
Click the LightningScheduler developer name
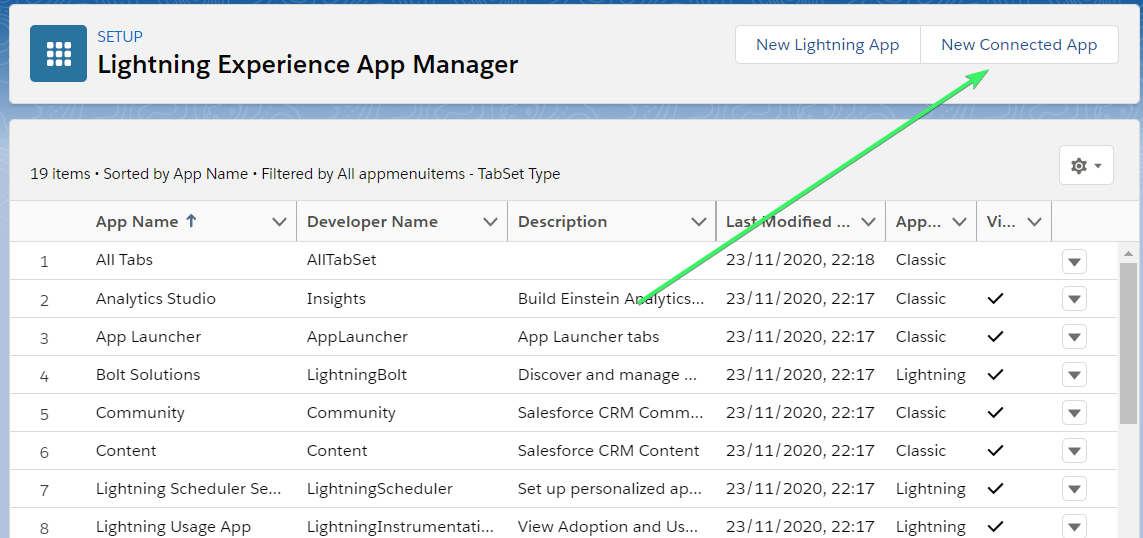pyautogui.click(x=380, y=488)
